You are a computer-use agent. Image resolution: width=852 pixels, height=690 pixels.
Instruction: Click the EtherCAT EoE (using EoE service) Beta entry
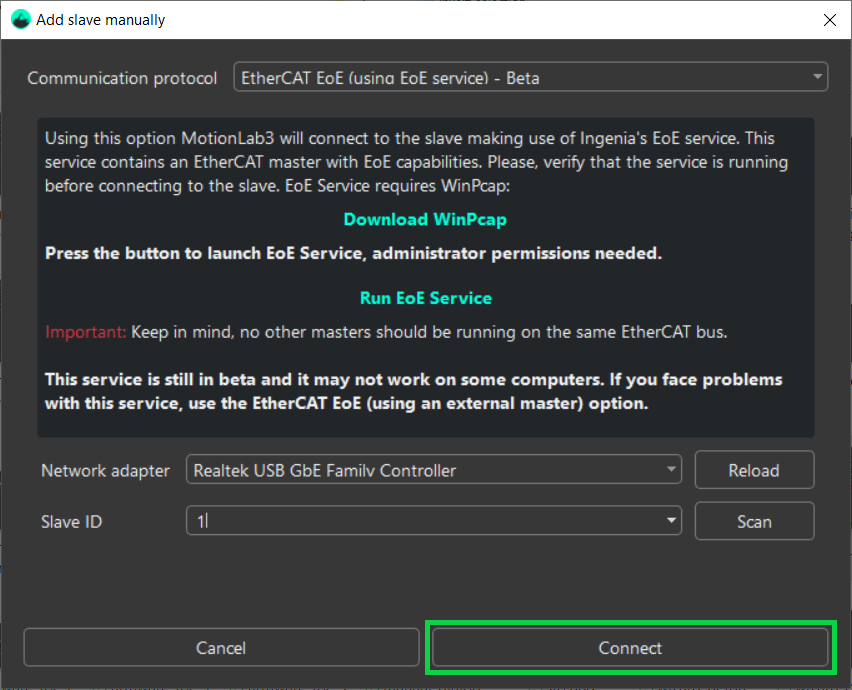tap(530, 77)
